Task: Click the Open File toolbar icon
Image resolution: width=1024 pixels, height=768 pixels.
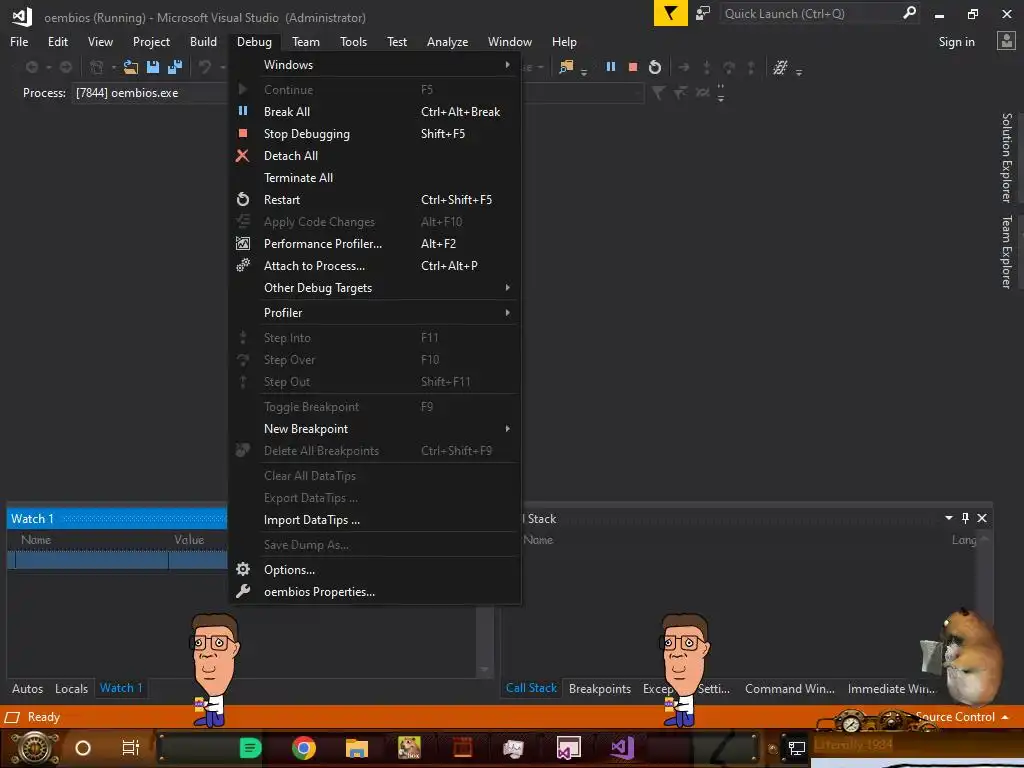Action: [x=131, y=67]
